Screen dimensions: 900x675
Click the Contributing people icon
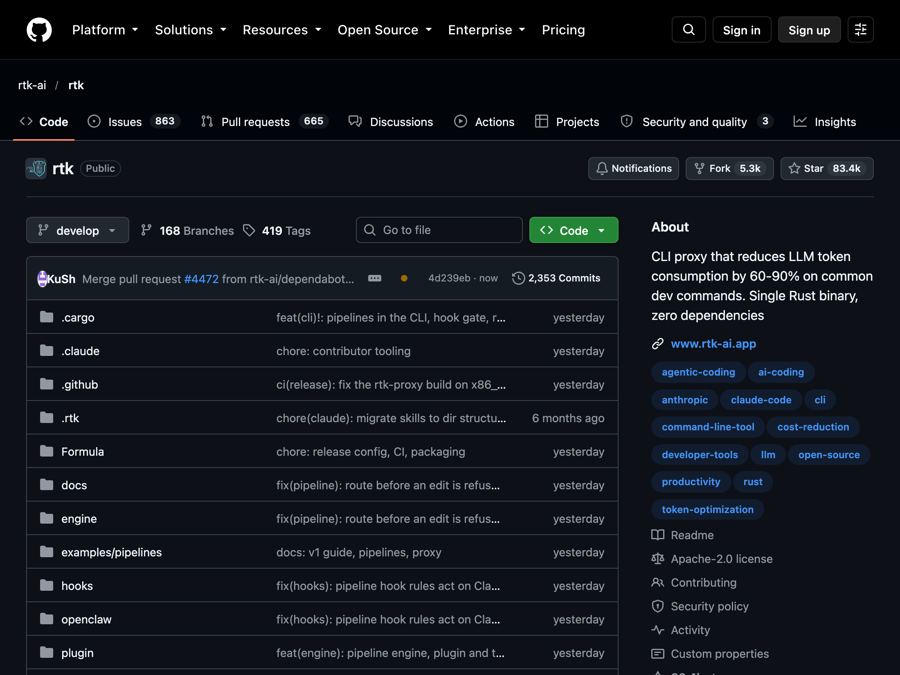coord(658,583)
